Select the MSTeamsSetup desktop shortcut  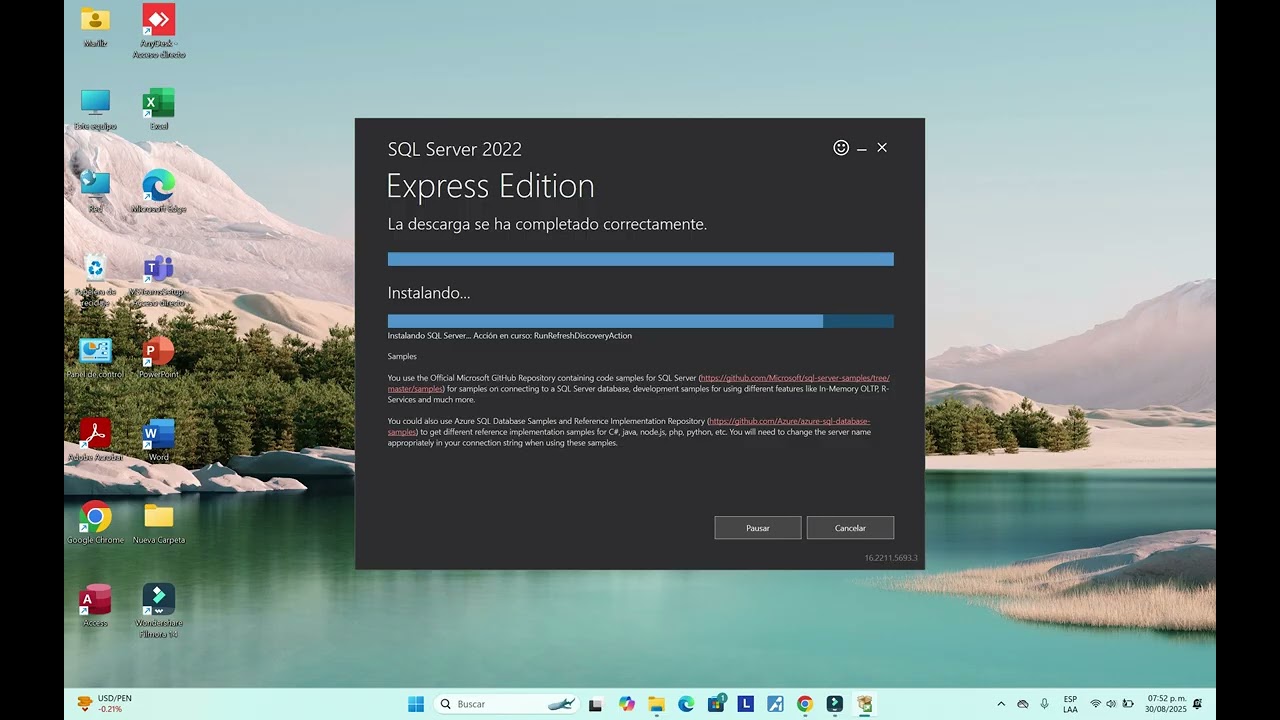(x=159, y=280)
